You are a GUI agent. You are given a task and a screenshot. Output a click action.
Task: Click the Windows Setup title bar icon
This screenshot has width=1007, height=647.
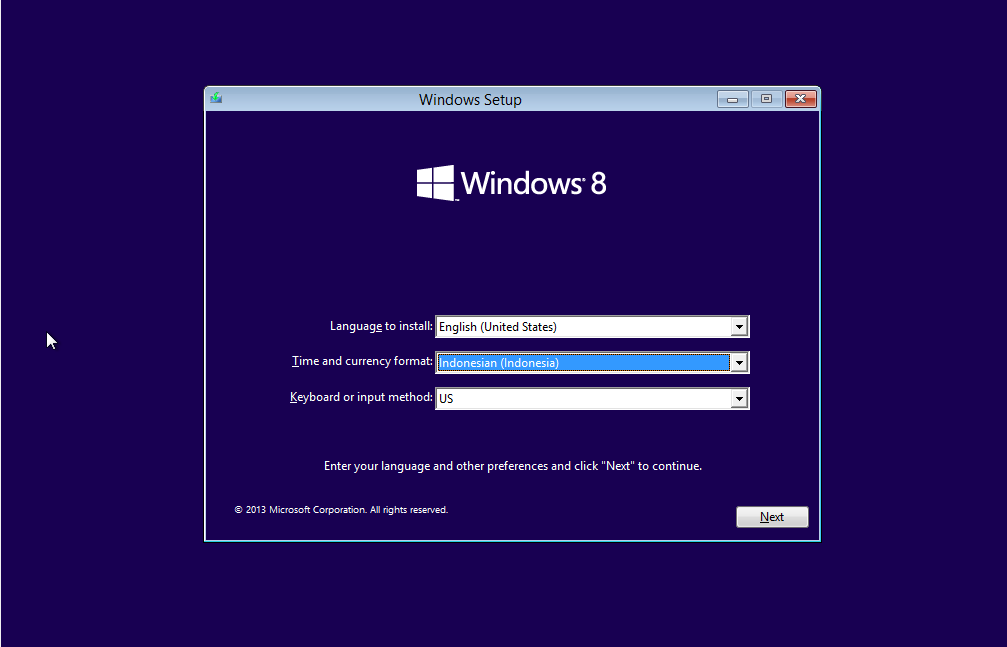[x=216, y=98]
